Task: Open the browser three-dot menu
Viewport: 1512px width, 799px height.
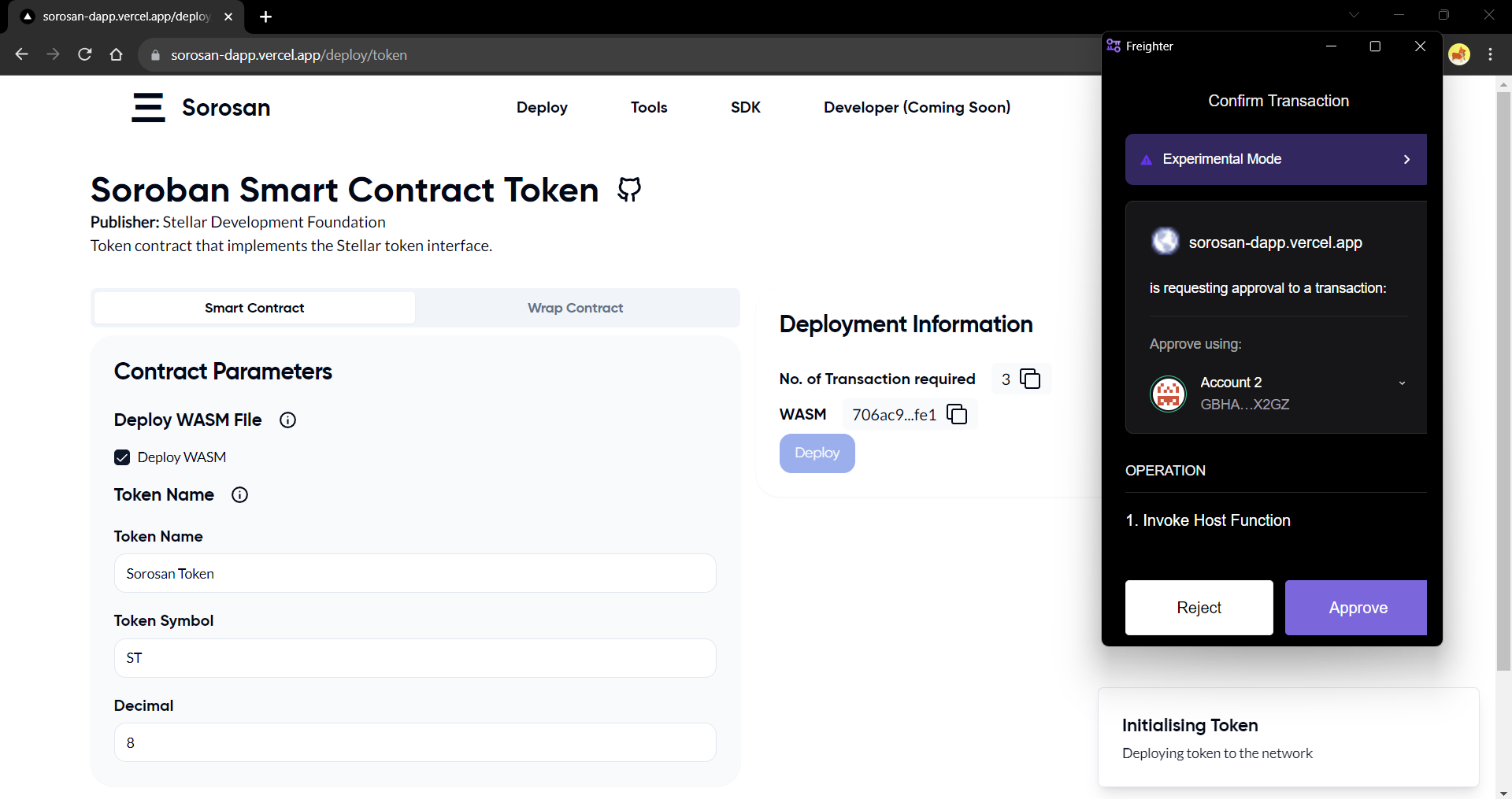Action: click(x=1491, y=54)
